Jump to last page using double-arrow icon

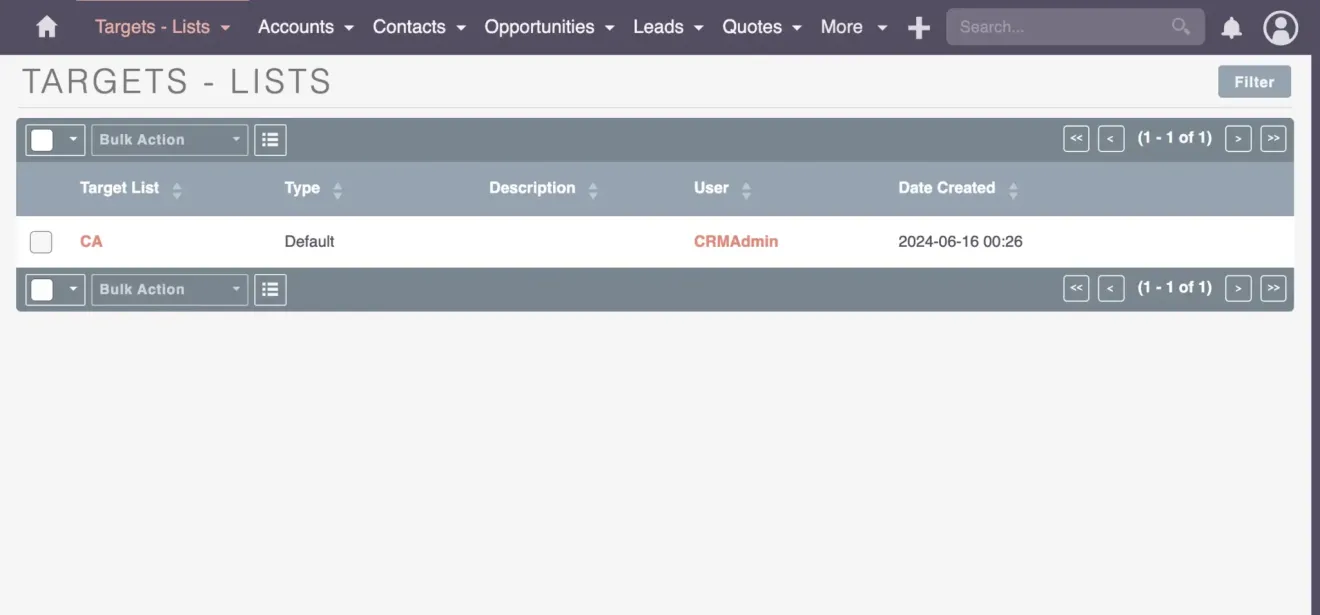point(1273,138)
